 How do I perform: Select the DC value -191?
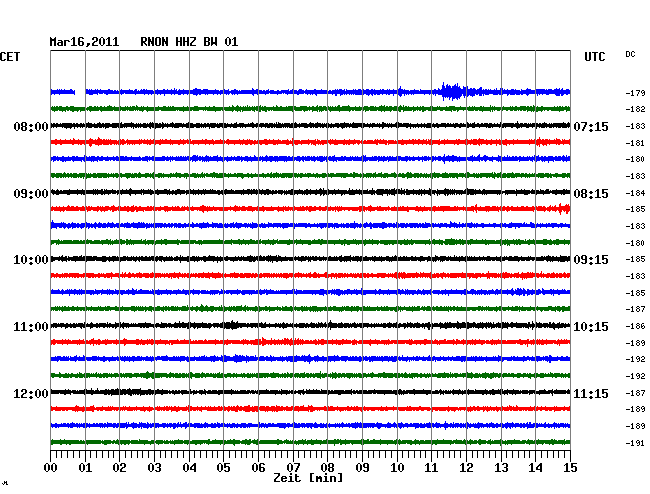635,443
